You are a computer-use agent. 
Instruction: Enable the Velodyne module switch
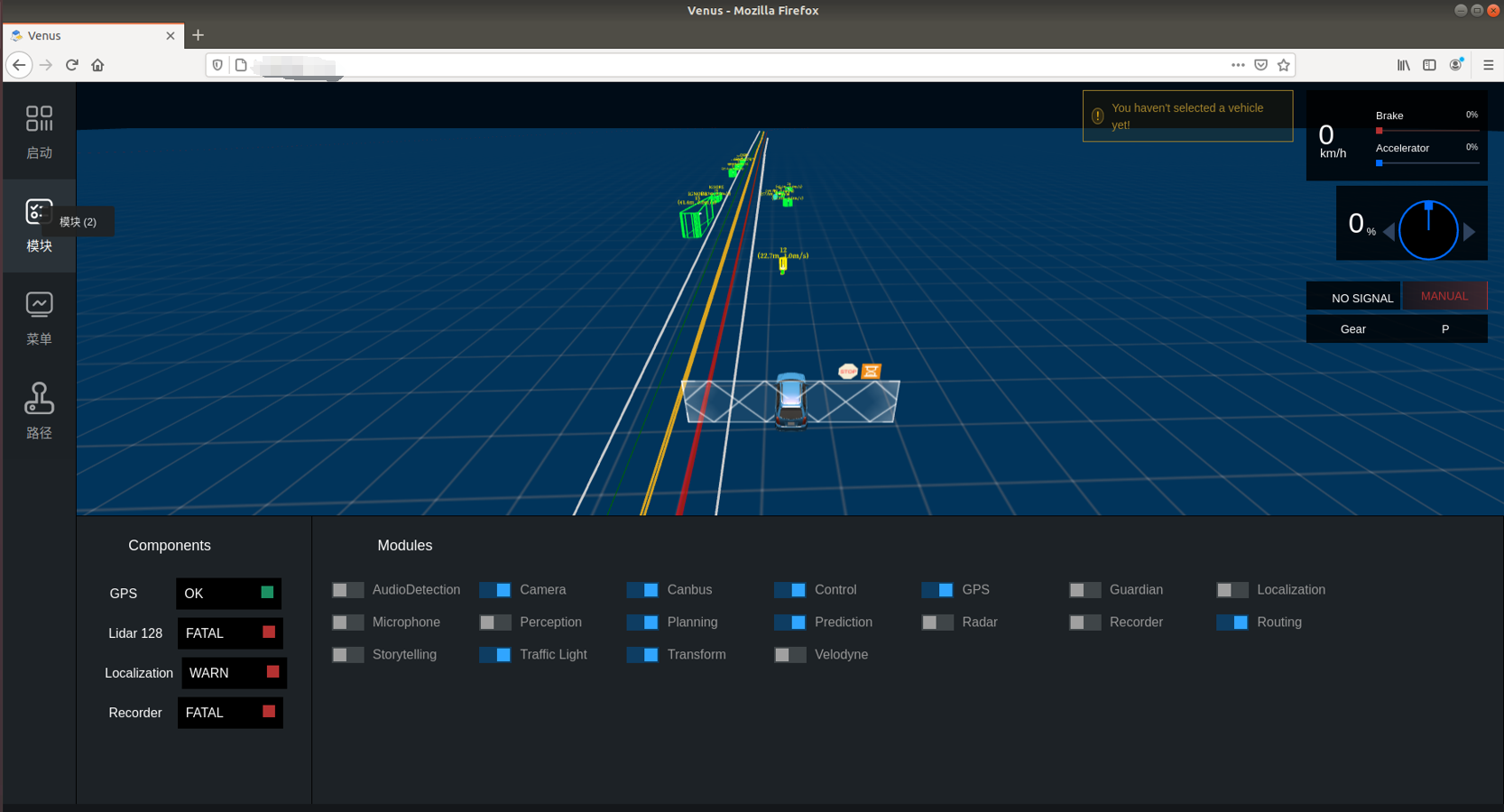790,655
